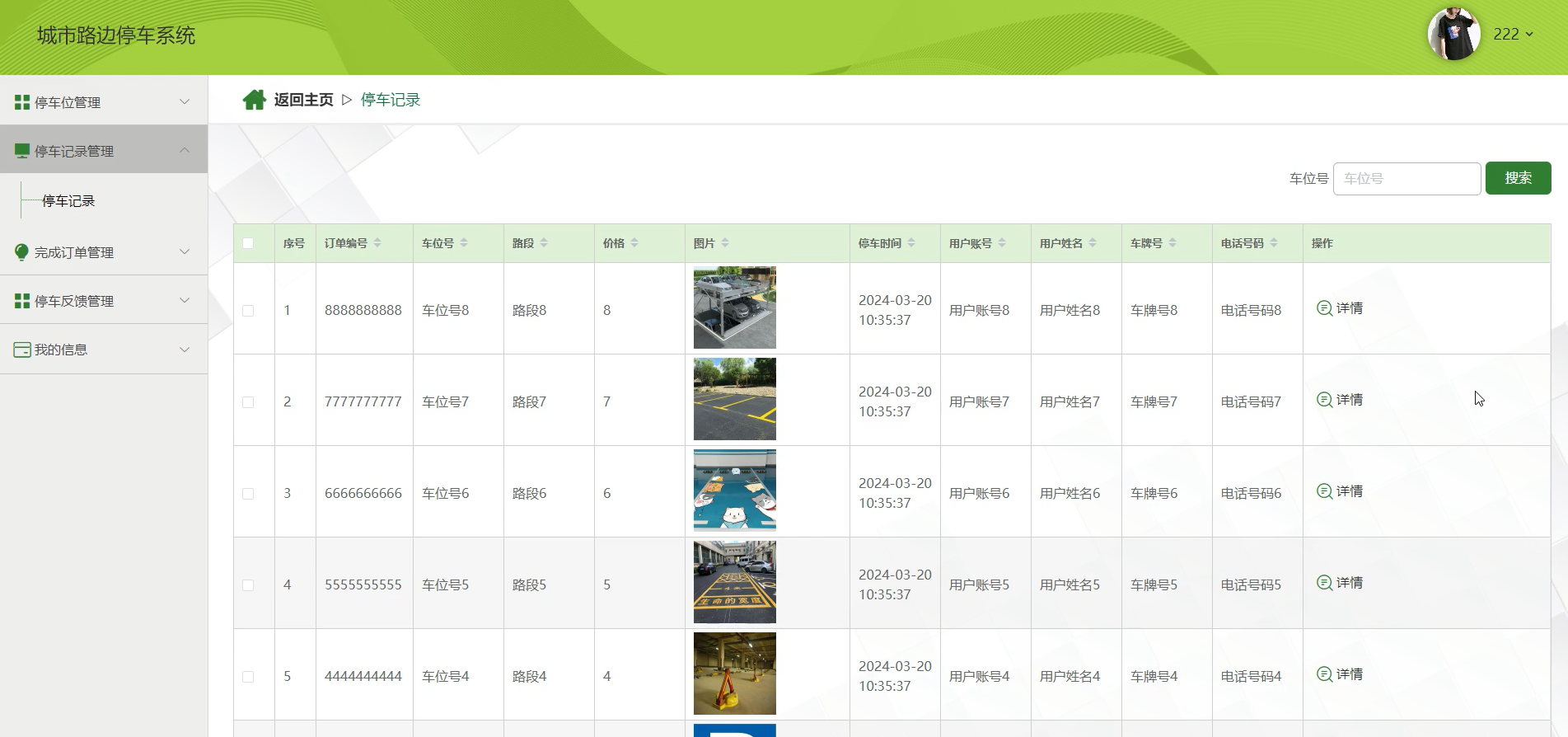Screen dimensions: 1568x737
Task: Open 我的信息 menu
Action: click(x=104, y=349)
